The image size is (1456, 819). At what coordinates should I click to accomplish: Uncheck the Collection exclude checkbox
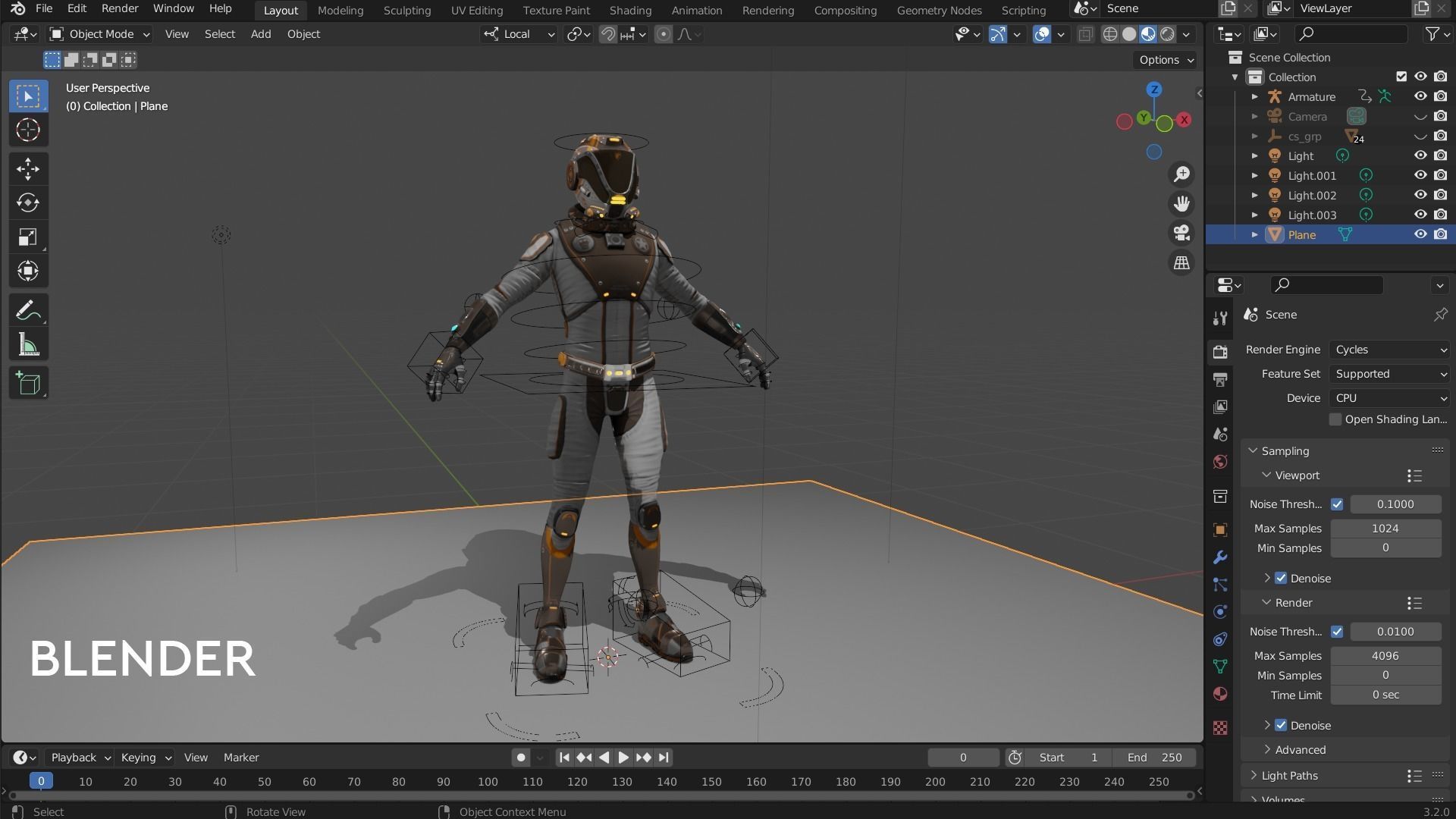tap(1401, 77)
